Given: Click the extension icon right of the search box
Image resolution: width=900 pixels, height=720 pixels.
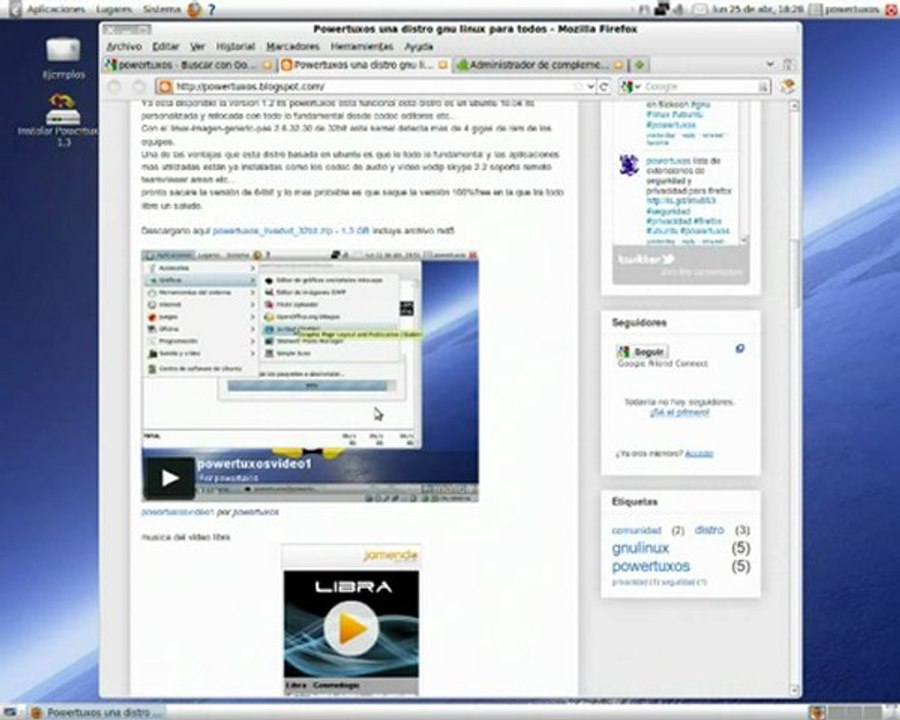Looking at the screenshot, I should (x=788, y=86).
